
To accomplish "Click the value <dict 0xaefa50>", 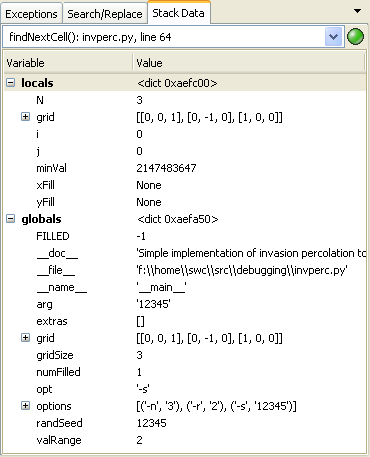I will click(178, 219).
